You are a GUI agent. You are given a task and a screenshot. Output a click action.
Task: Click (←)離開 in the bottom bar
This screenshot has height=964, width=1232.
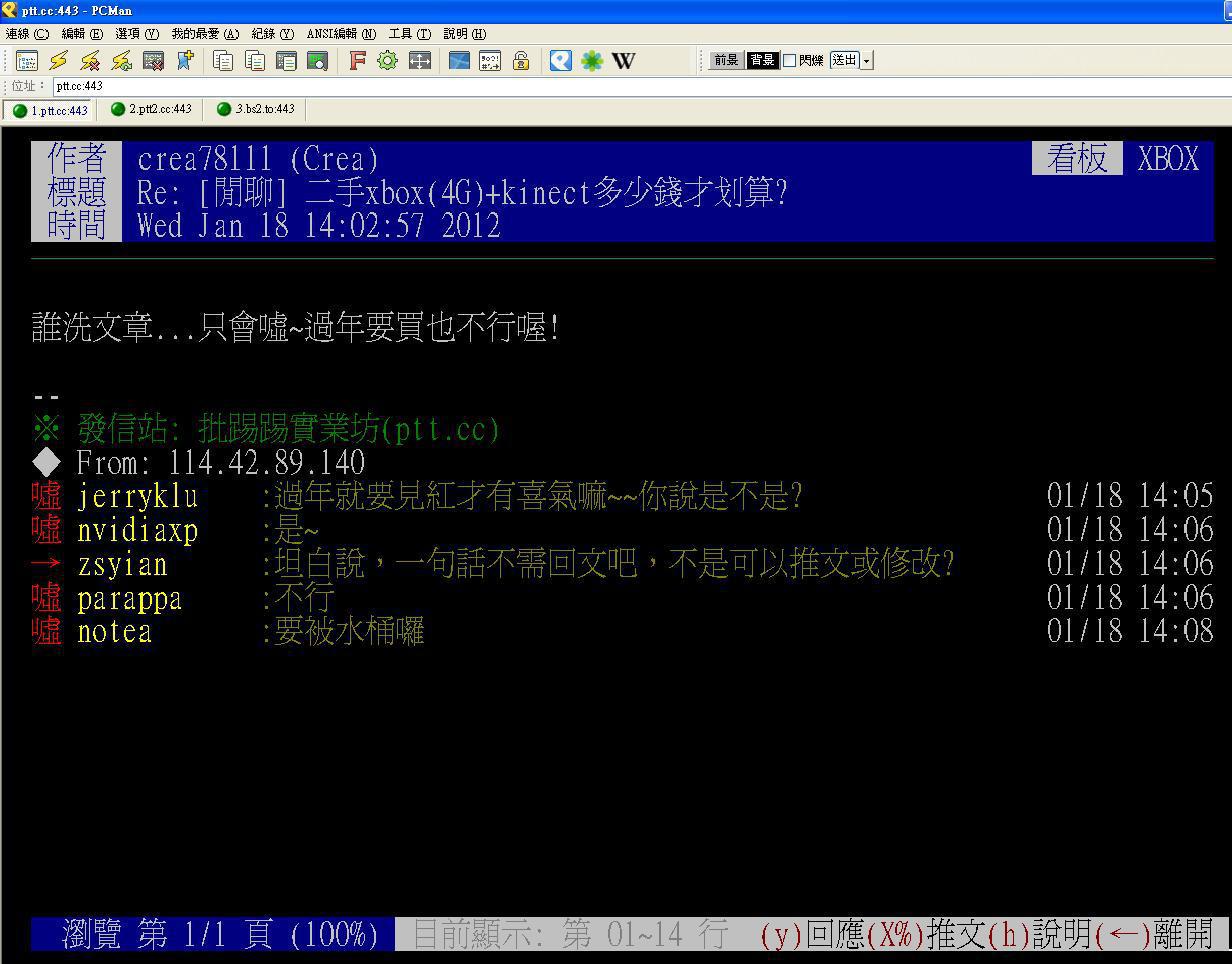click(1153, 934)
